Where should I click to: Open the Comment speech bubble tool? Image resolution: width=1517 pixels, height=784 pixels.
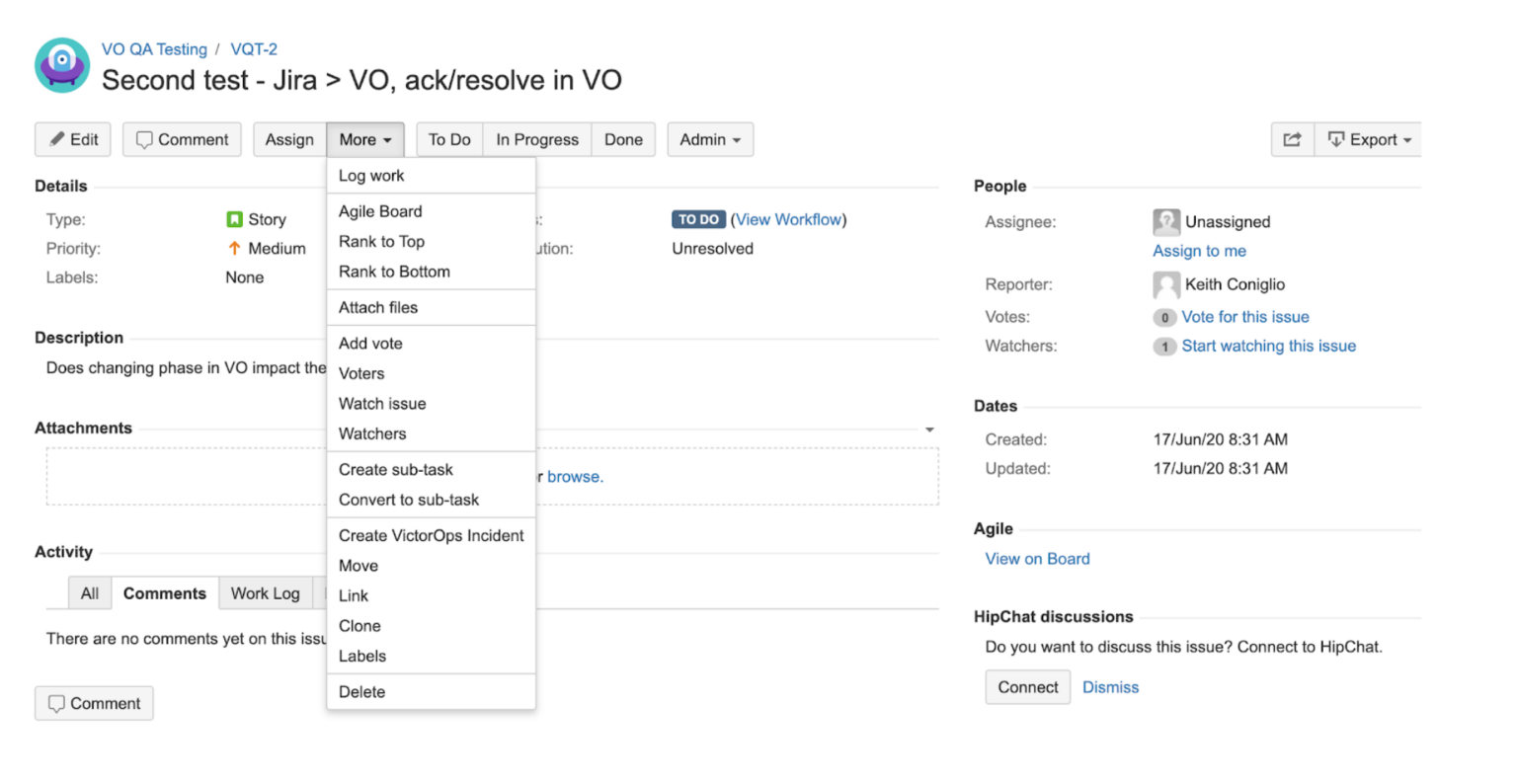point(141,139)
